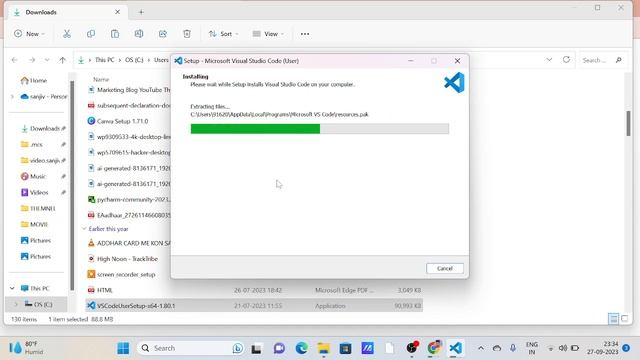This screenshot has height=360, width=640.
Task: Open the Chat app on taskbar
Action: tap(279, 348)
